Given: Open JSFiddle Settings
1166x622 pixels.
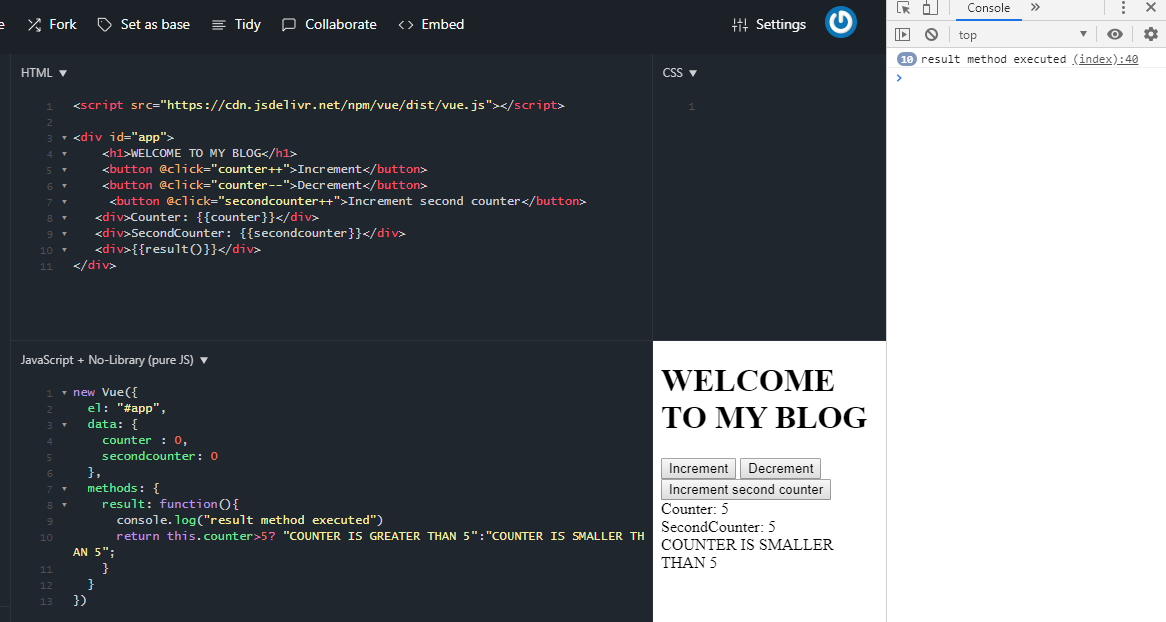Looking at the screenshot, I should (x=769, y=24).
